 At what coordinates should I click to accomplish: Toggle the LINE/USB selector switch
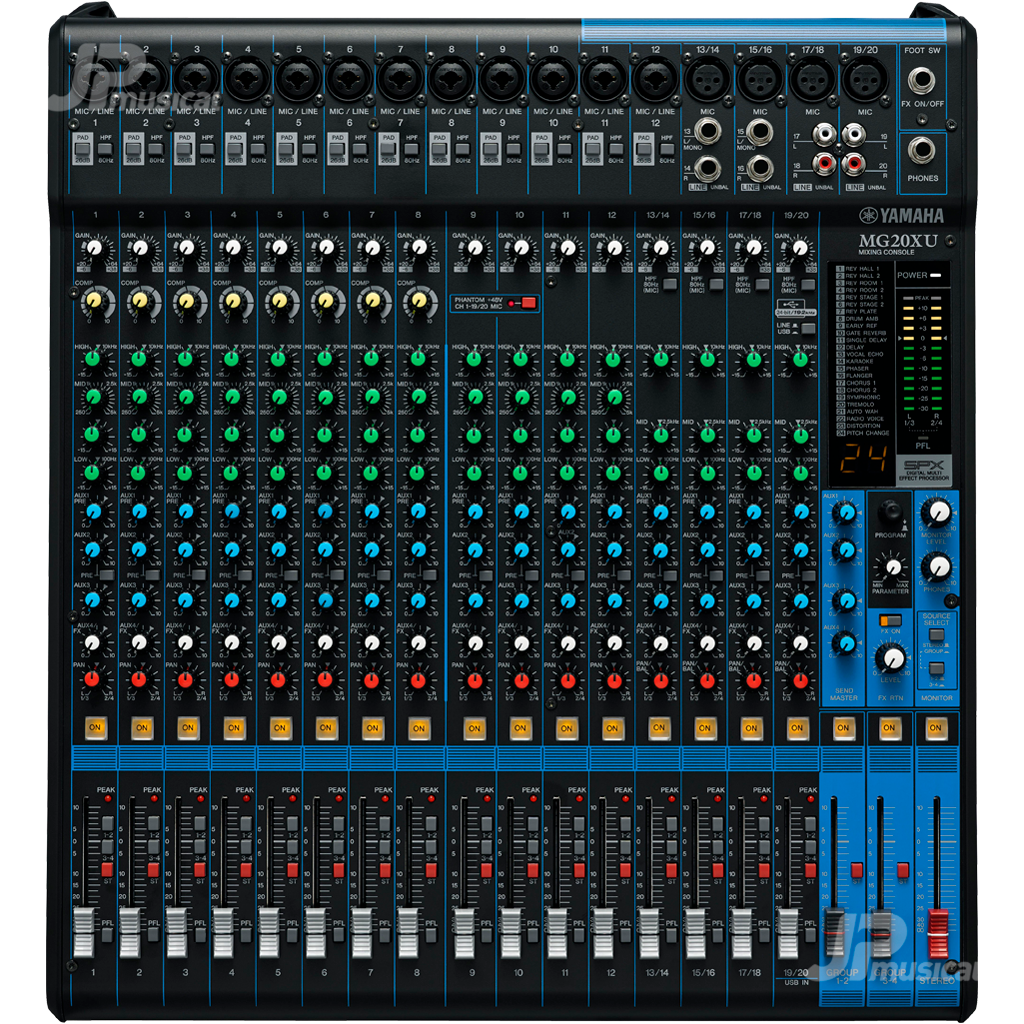point(808,328)
